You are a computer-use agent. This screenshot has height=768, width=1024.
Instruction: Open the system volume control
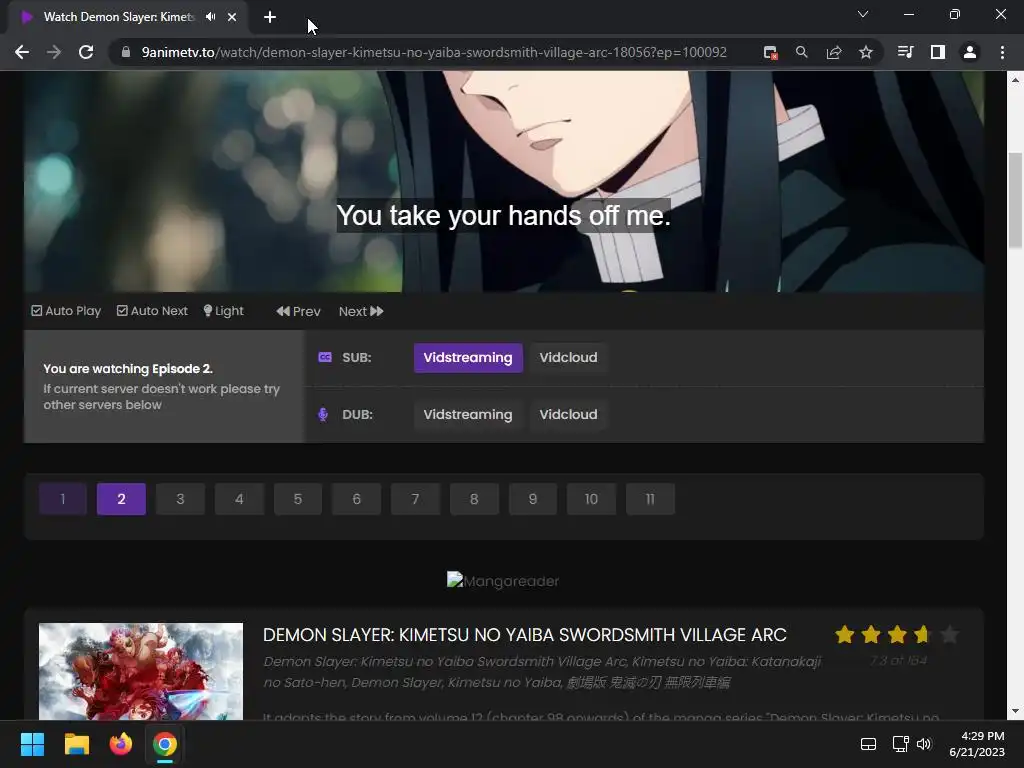(x=924, y=744)
